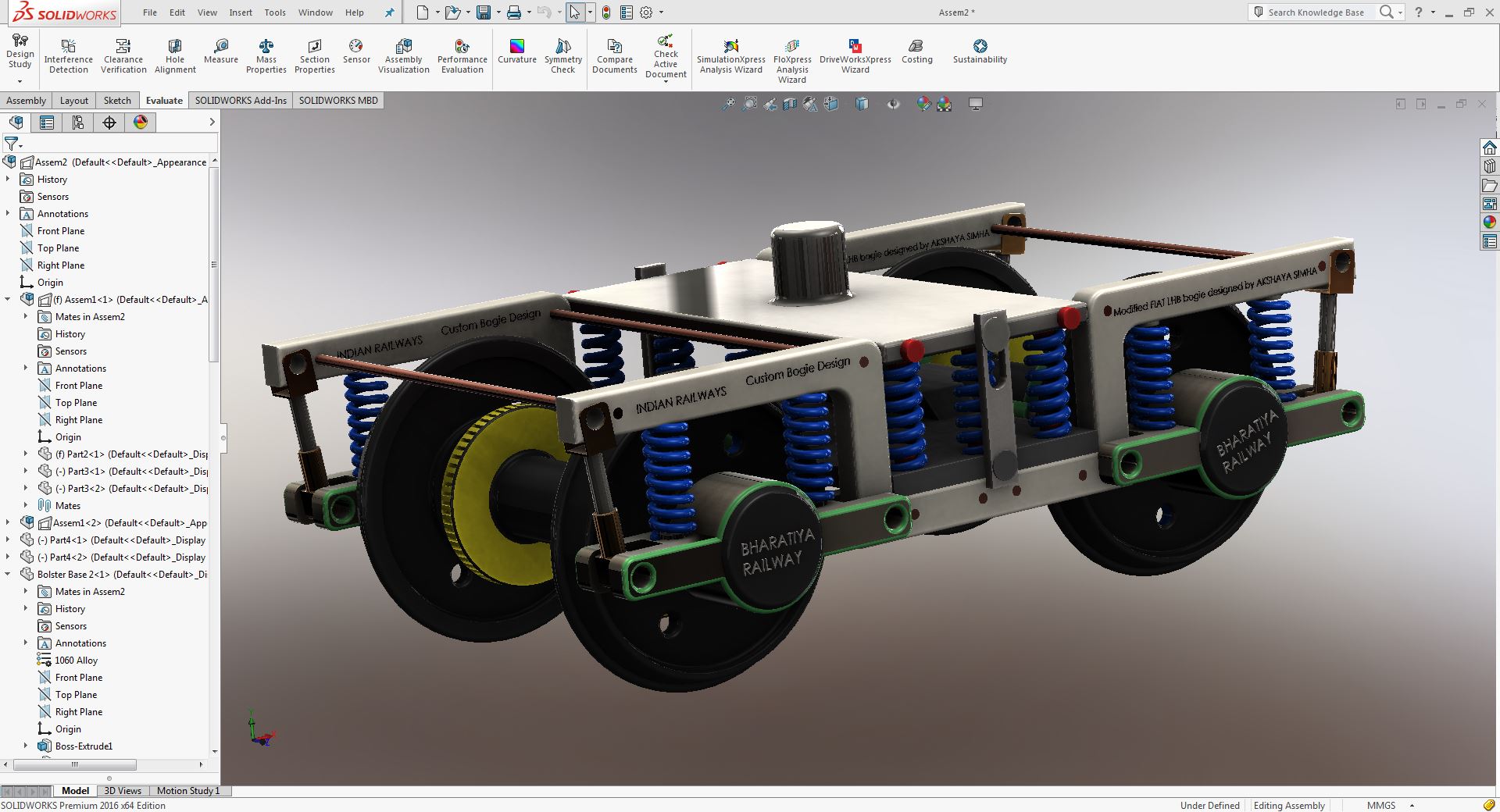
Task: Activate the Measure tool
Action: [x=221, y=52]
